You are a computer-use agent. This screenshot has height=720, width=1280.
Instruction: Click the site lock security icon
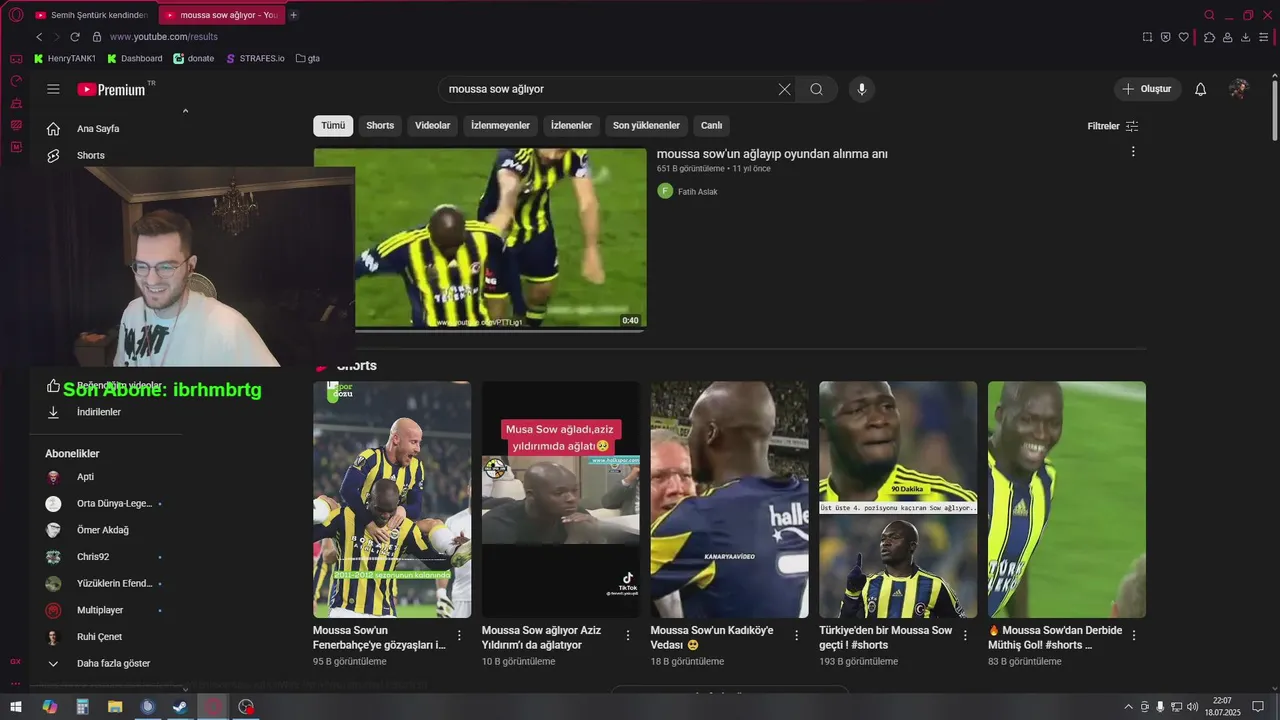coord(97,37)
